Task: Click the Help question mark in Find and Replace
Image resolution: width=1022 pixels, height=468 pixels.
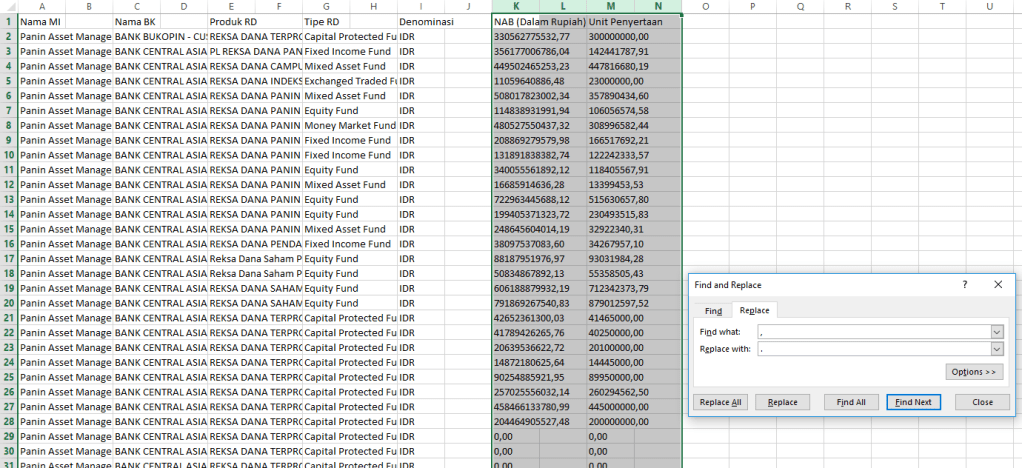Action: click(x=965, y=285)
